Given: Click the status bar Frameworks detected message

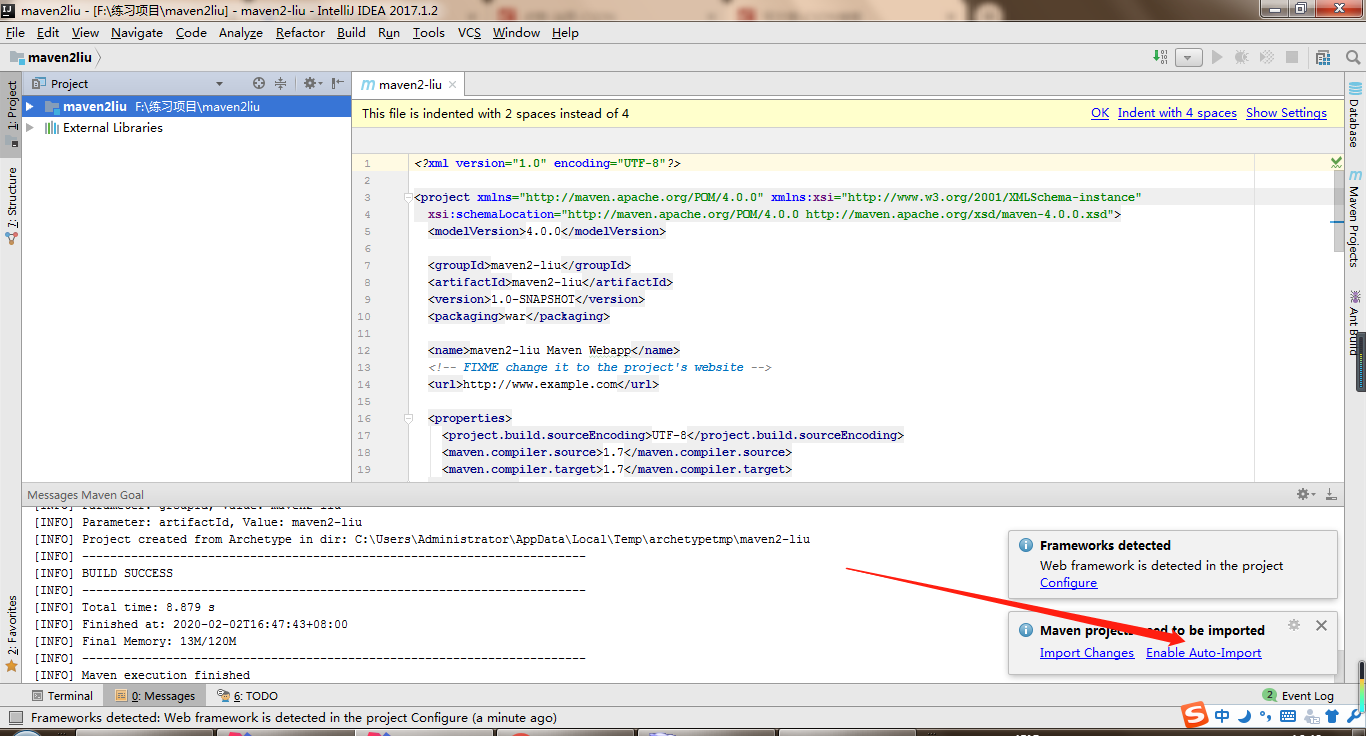Looking at the screenshot, I should click(294, 718).
